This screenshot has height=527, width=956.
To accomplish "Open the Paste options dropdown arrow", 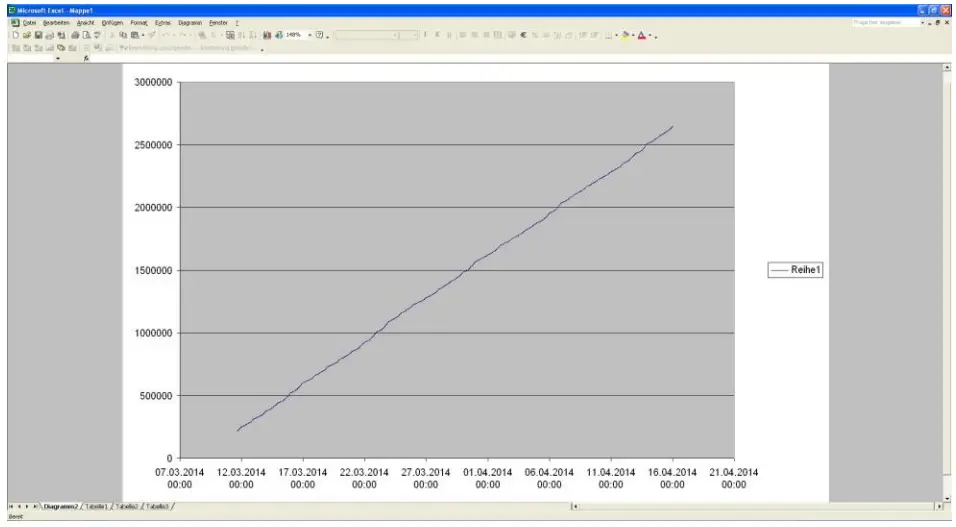I will tap(143, 35).
